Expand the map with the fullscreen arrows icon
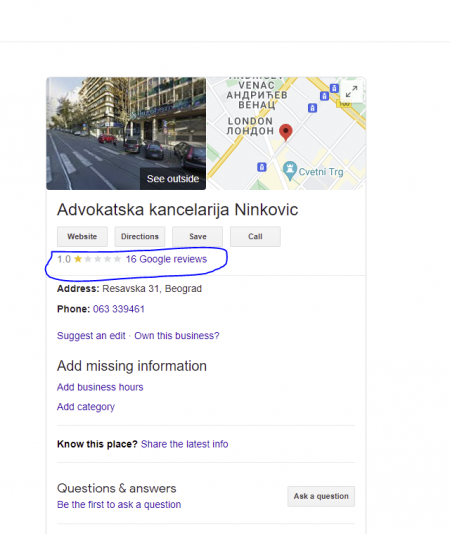The width and height of the screenshot is (450, 534). pos(351,91)
